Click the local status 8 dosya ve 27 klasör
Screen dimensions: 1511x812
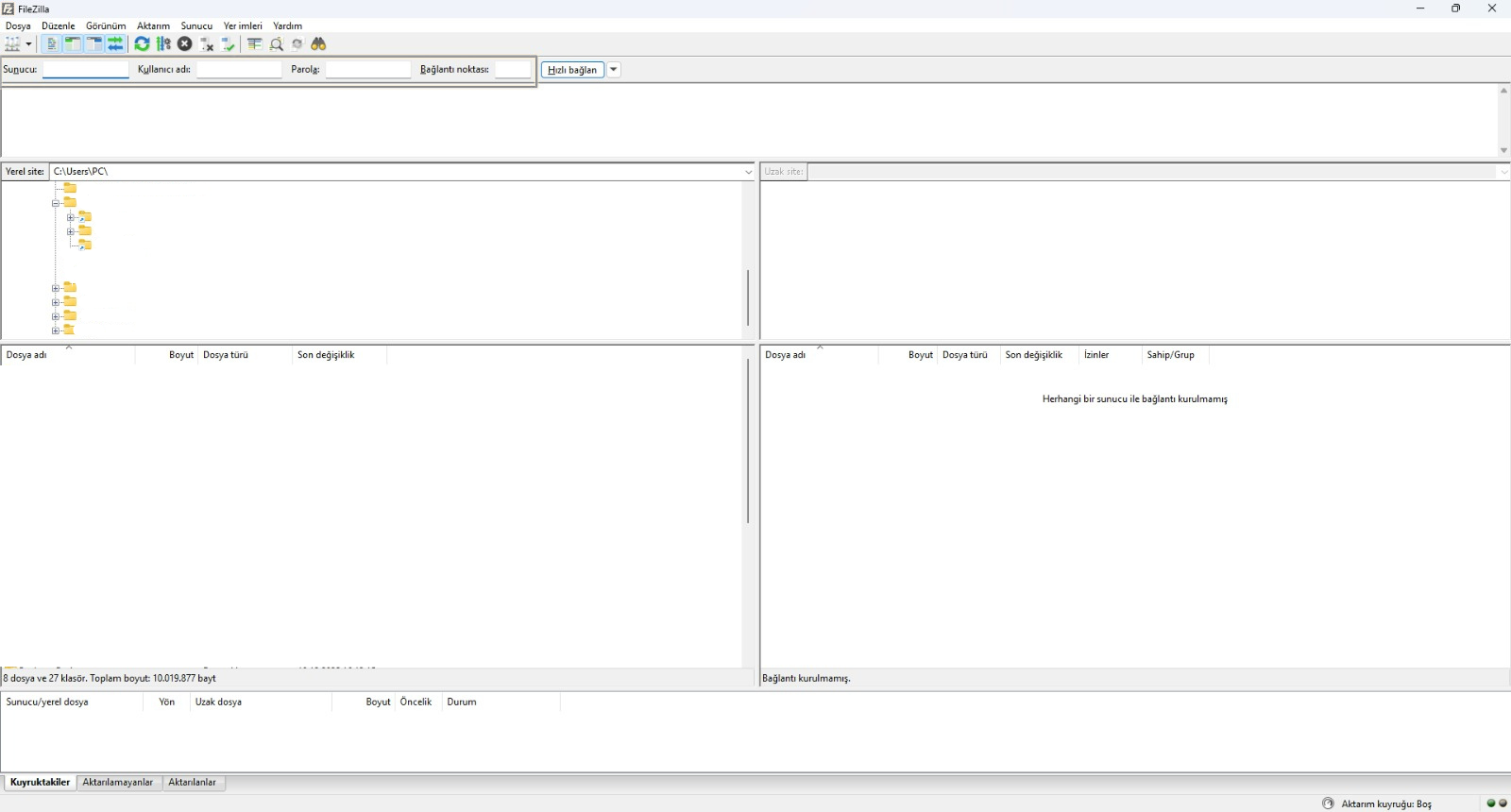[110, 679]
